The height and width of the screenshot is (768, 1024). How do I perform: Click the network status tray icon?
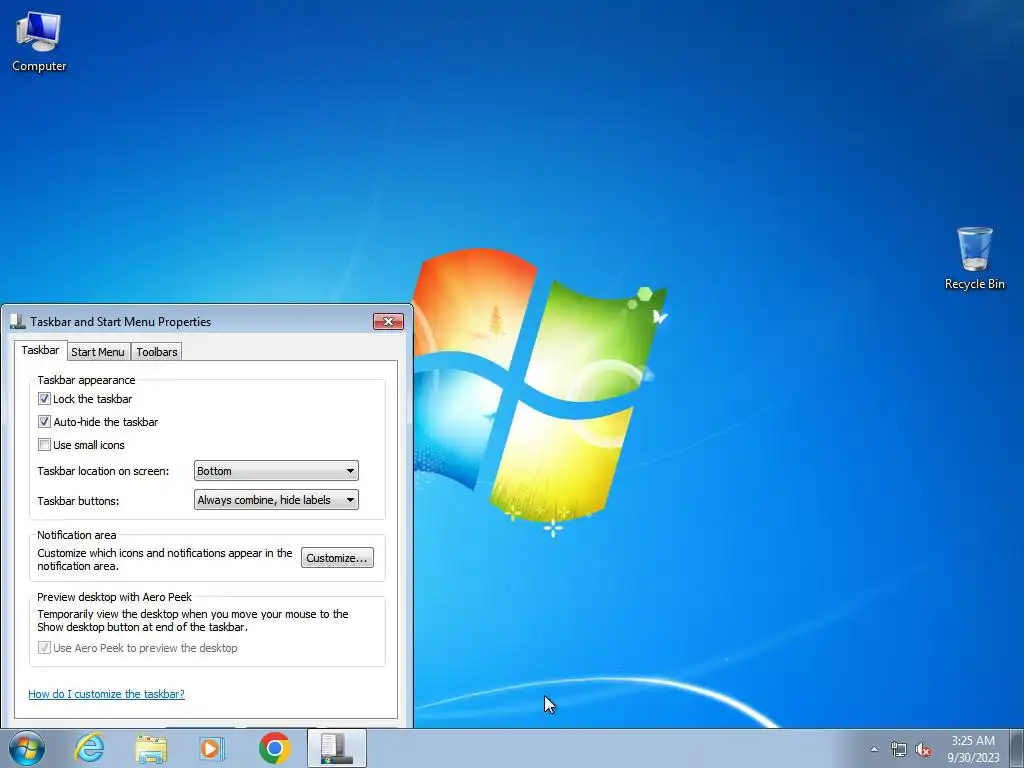tap(899, 749)
